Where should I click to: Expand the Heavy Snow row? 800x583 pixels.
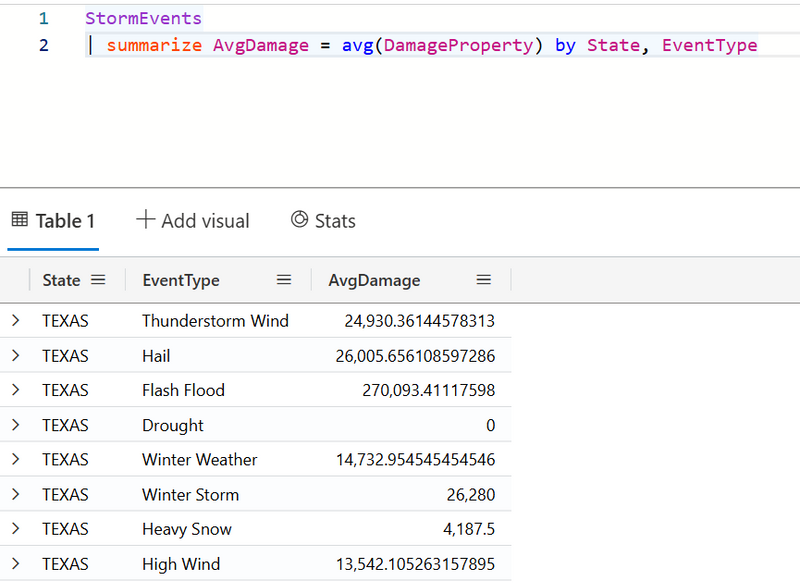click(16, 529)
